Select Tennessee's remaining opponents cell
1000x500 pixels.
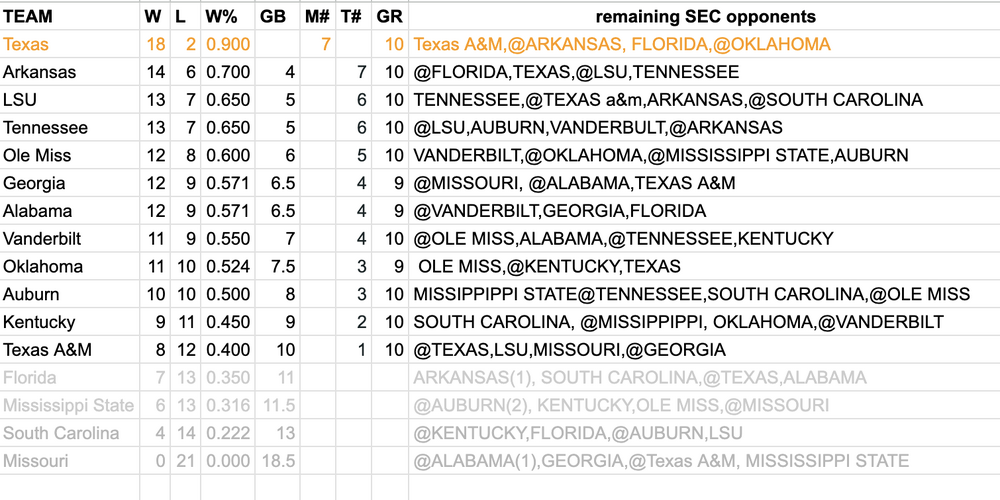(597, 128)
